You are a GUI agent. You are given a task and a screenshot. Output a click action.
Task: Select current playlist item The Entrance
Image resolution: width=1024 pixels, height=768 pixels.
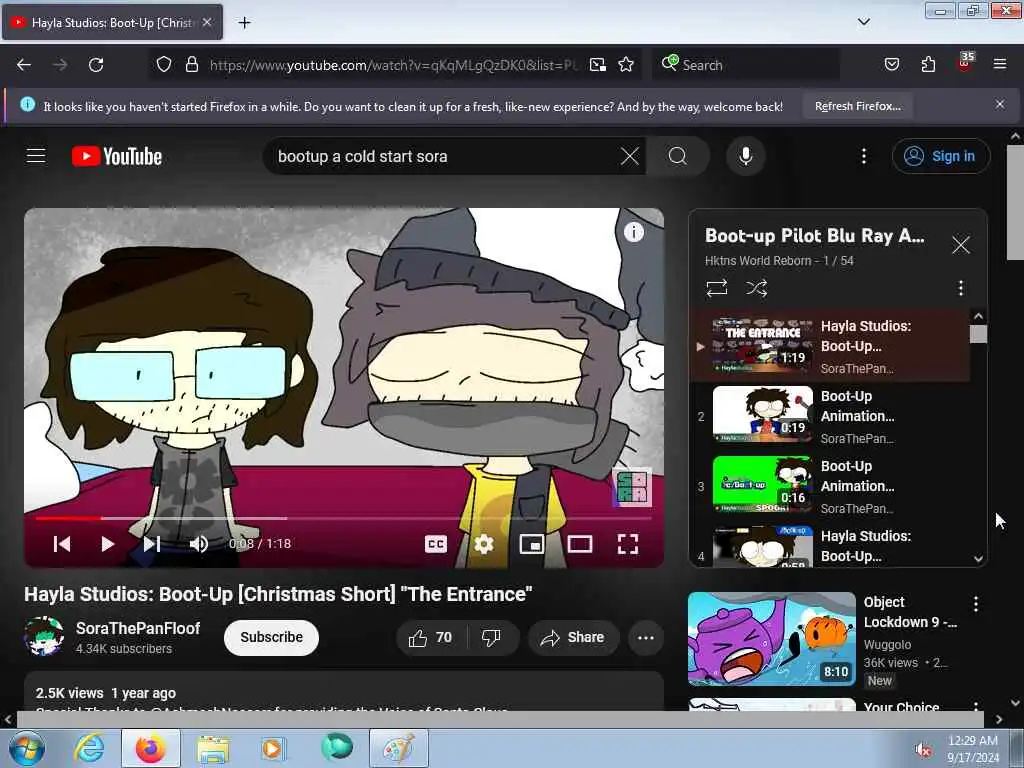(x=829, y=347)
